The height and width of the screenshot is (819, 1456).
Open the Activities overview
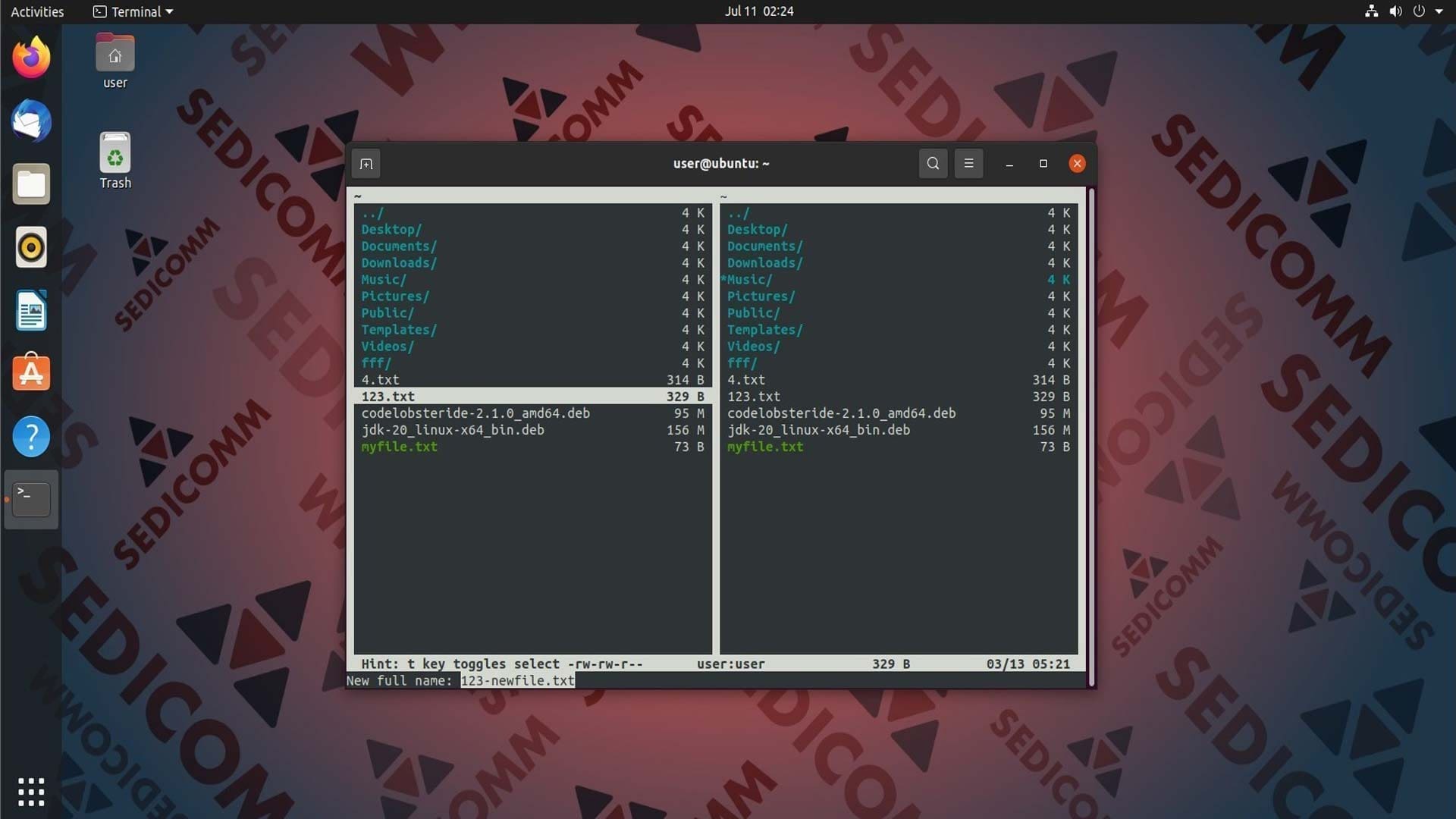[x=37, y=11]
